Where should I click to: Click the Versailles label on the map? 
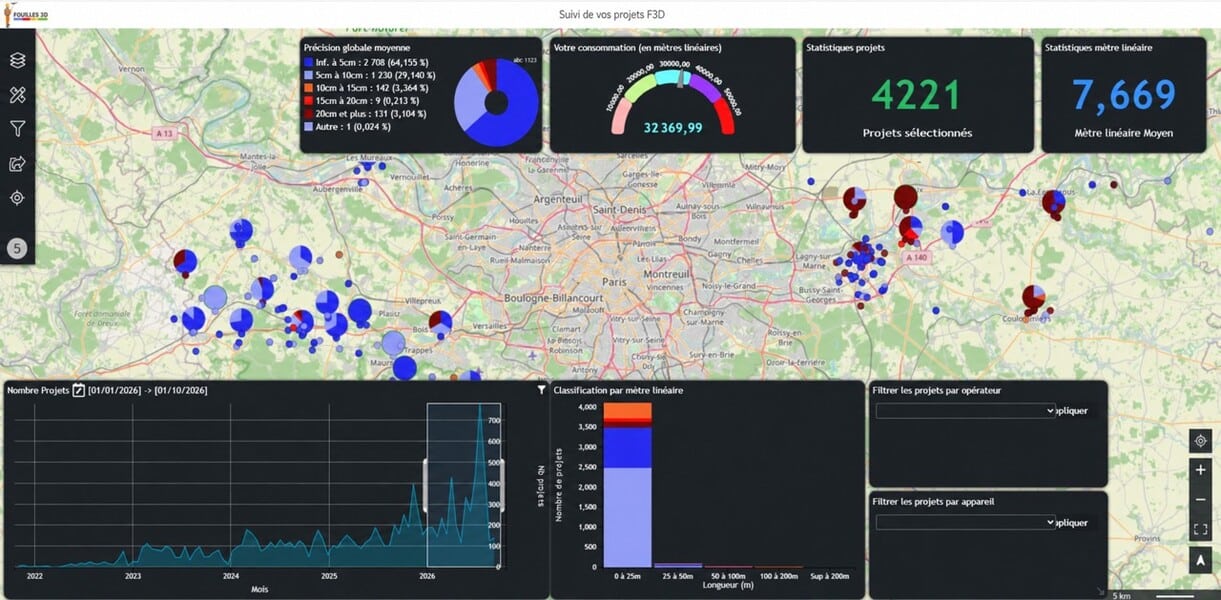click(x=490, y=327)
